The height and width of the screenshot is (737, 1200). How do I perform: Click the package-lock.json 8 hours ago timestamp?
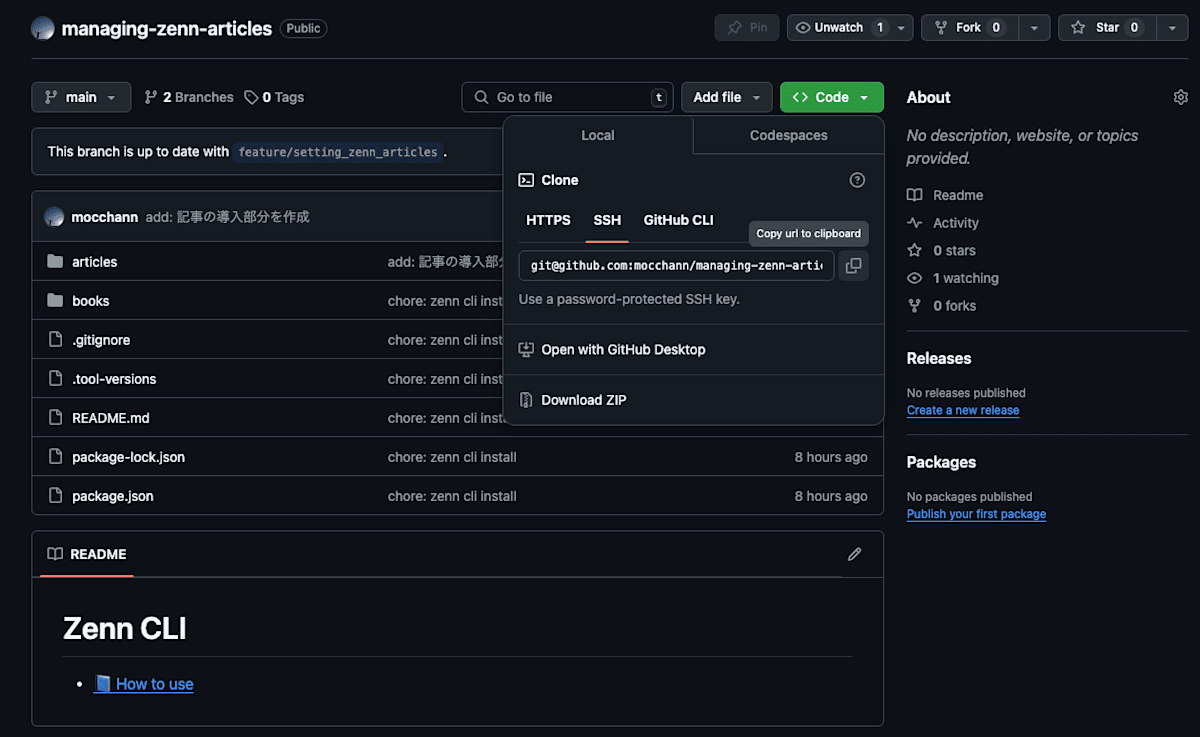pyautogui.click(x=831, y=457)
